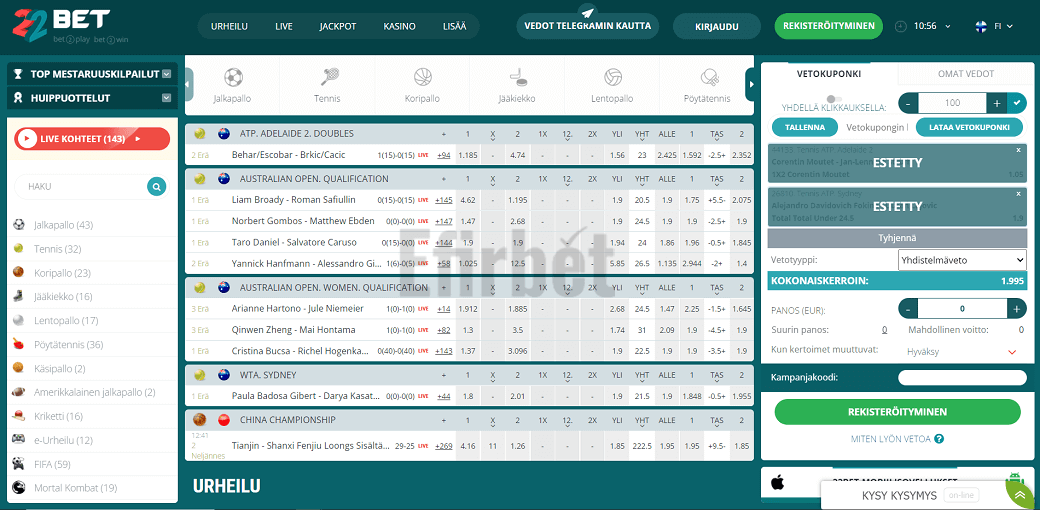Open Mortal Kombat (19) in sidebar
1040x510 pixels.
(x=93, y=488)
